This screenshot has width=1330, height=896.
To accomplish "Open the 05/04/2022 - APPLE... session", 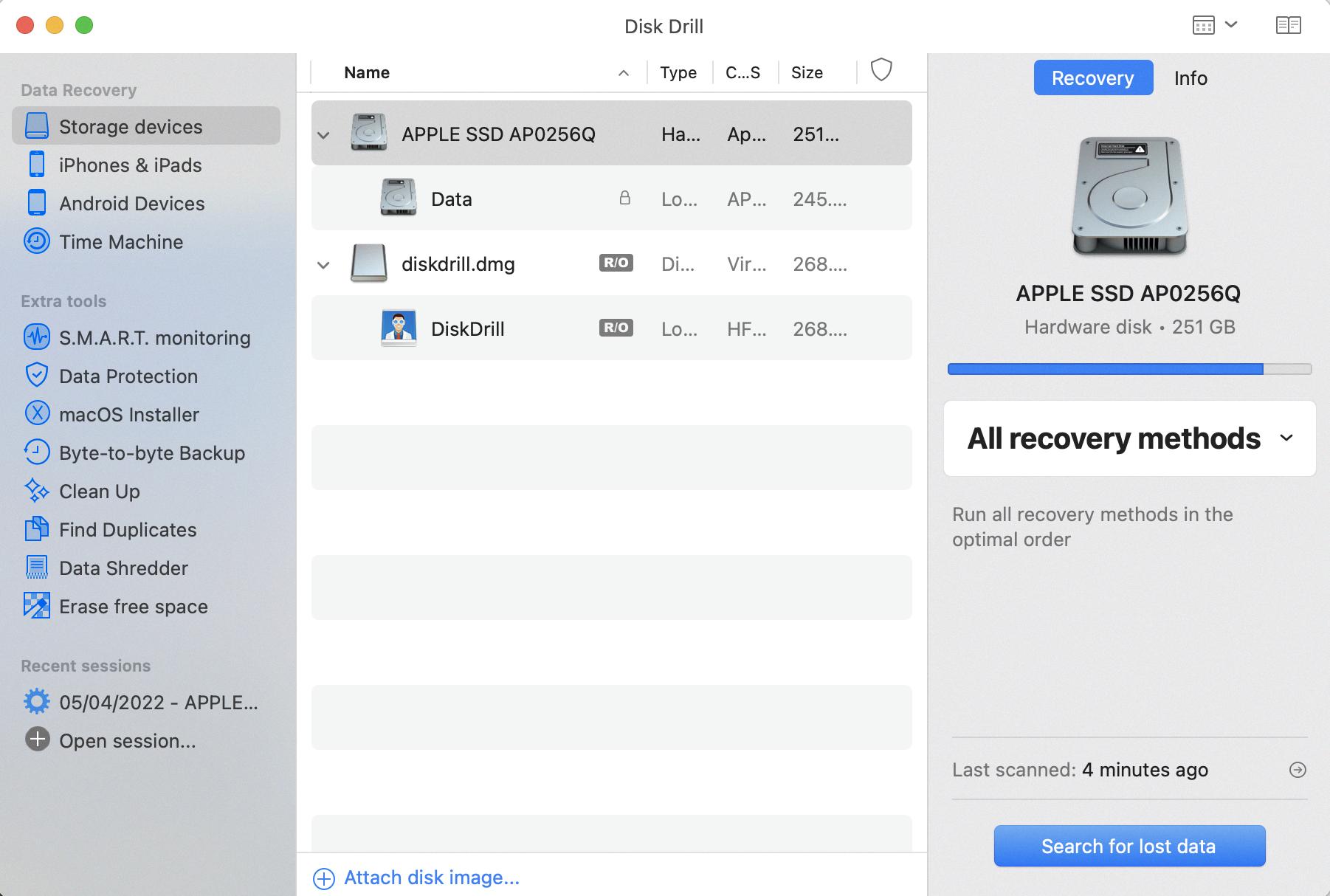I will point(159,702).
